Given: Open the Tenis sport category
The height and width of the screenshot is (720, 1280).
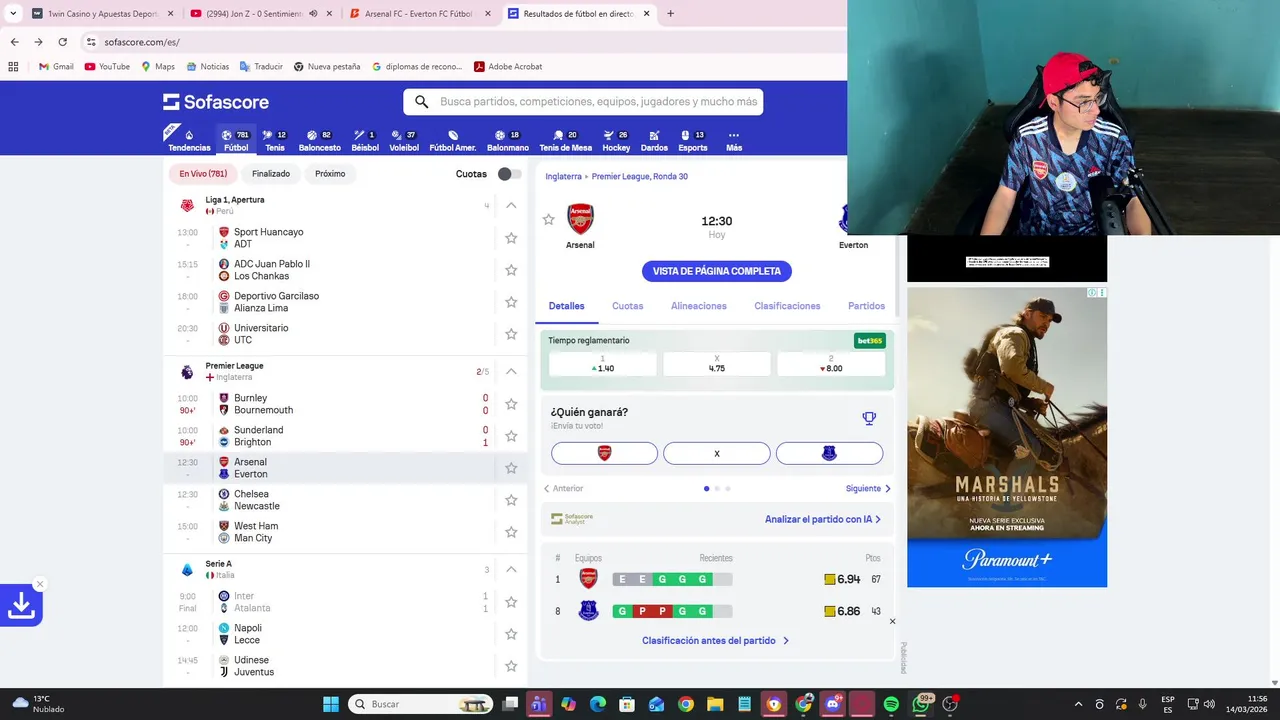Looking at the screenshot, I should coord(275,141).
